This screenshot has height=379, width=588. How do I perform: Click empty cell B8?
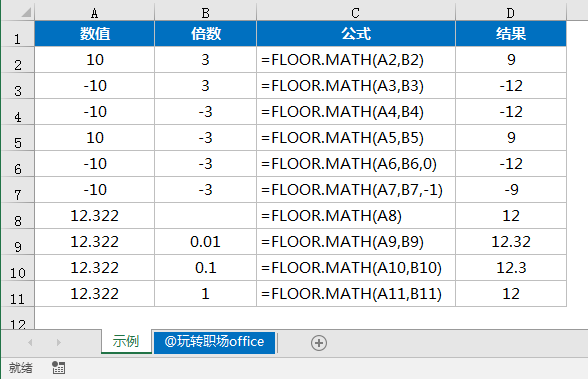[x=205, y=216]
